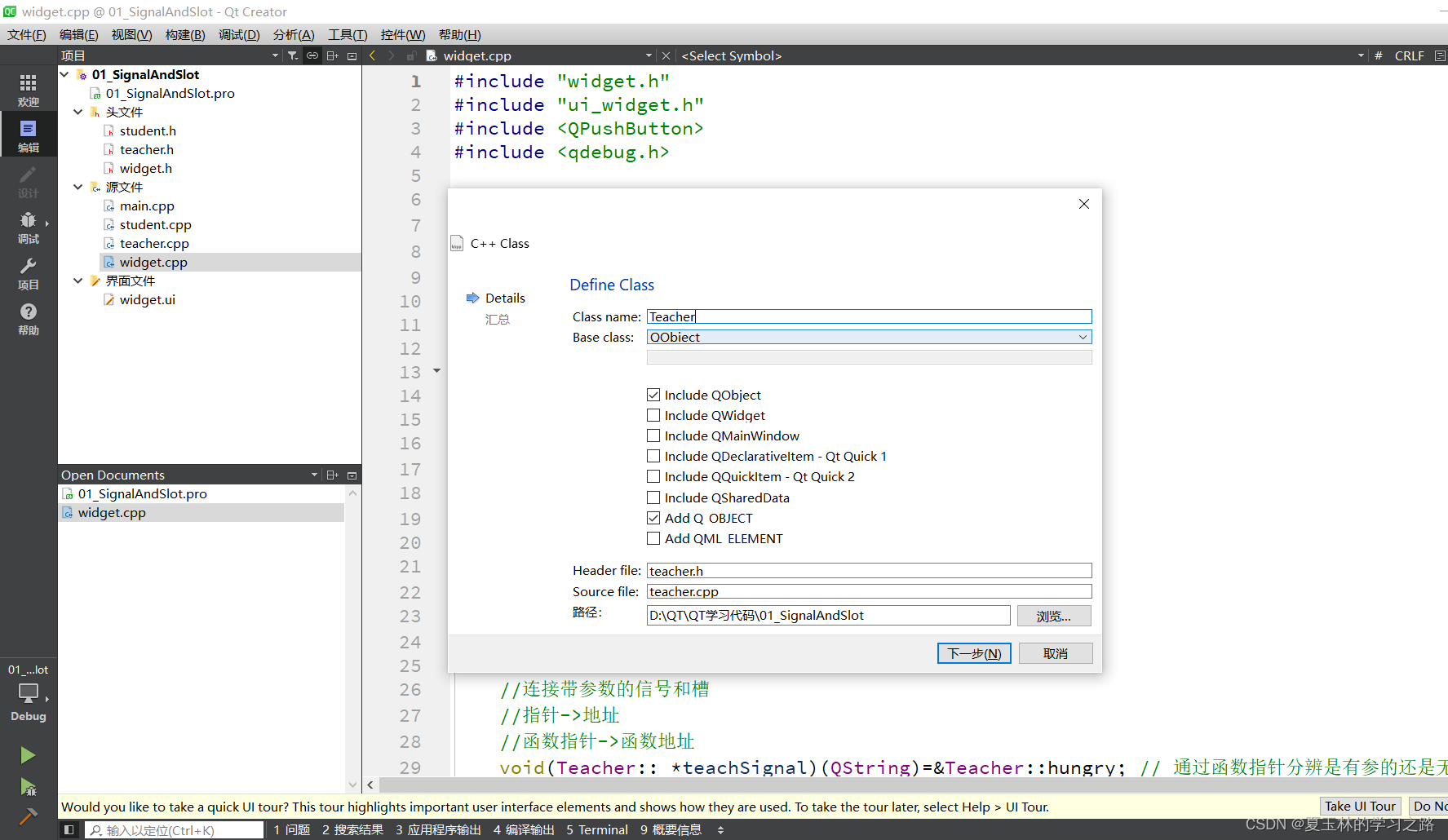The image size is (1448, 840).
Task: Collapse the 头文件 headers folder
Action: point(78,112)
